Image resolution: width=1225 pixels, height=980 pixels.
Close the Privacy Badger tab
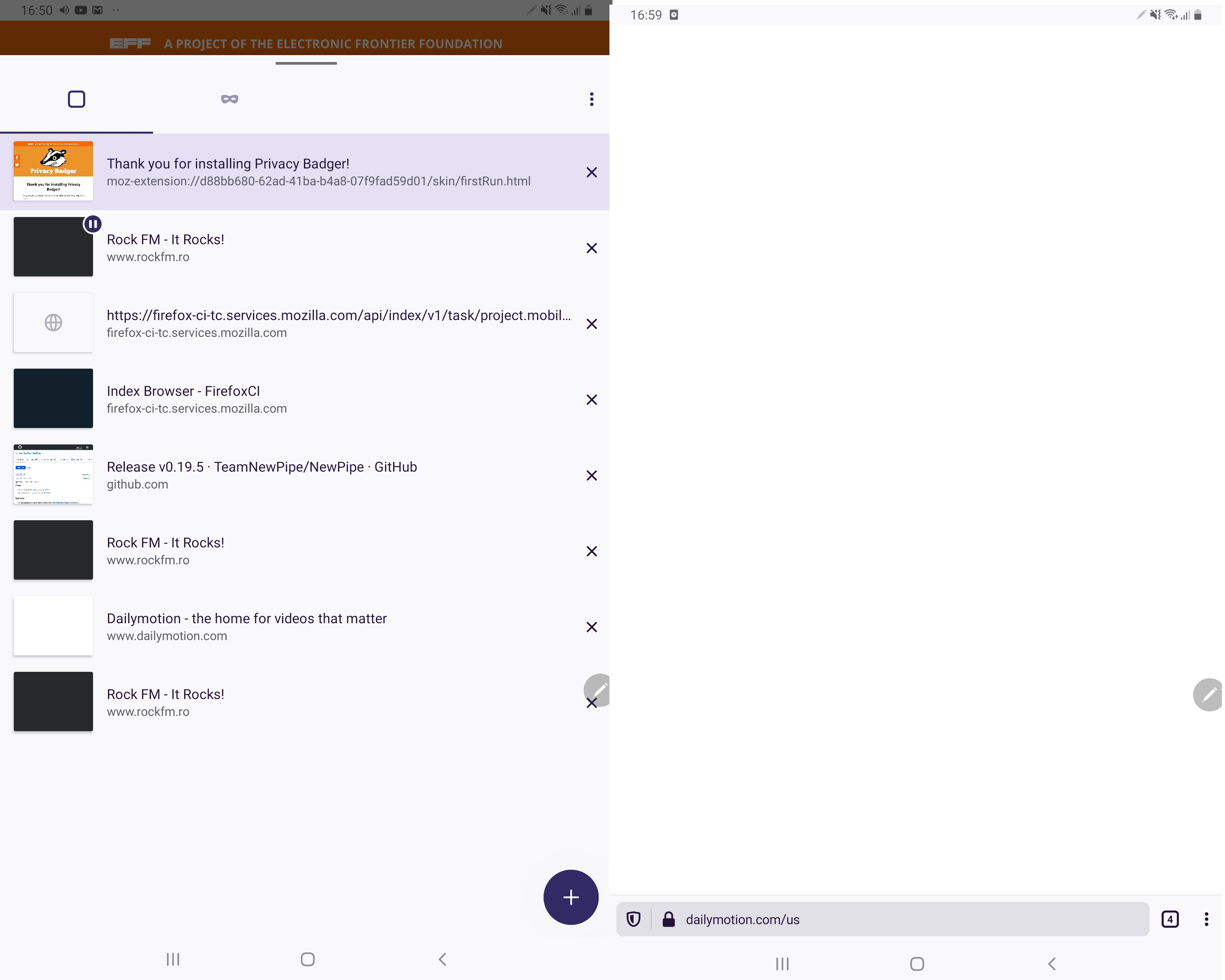pos(591,172)
